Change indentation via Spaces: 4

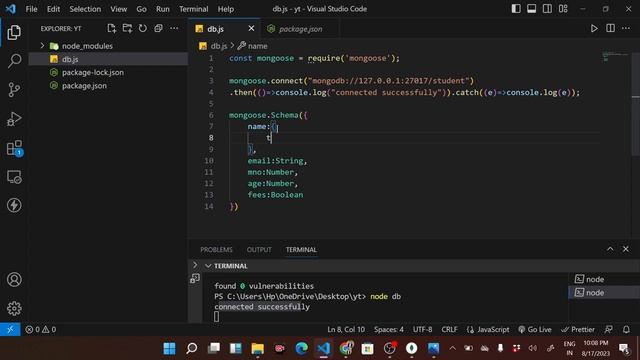coord(389,329)
